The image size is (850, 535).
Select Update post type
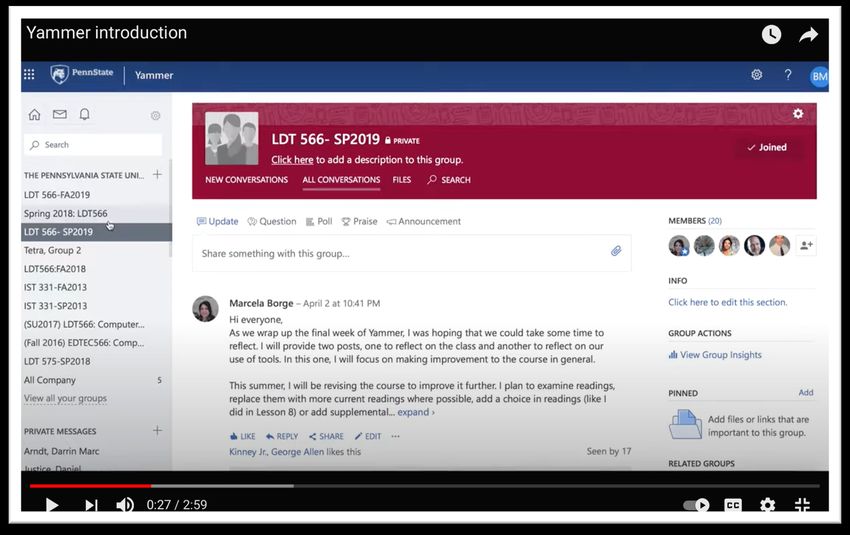click(217, 221)
